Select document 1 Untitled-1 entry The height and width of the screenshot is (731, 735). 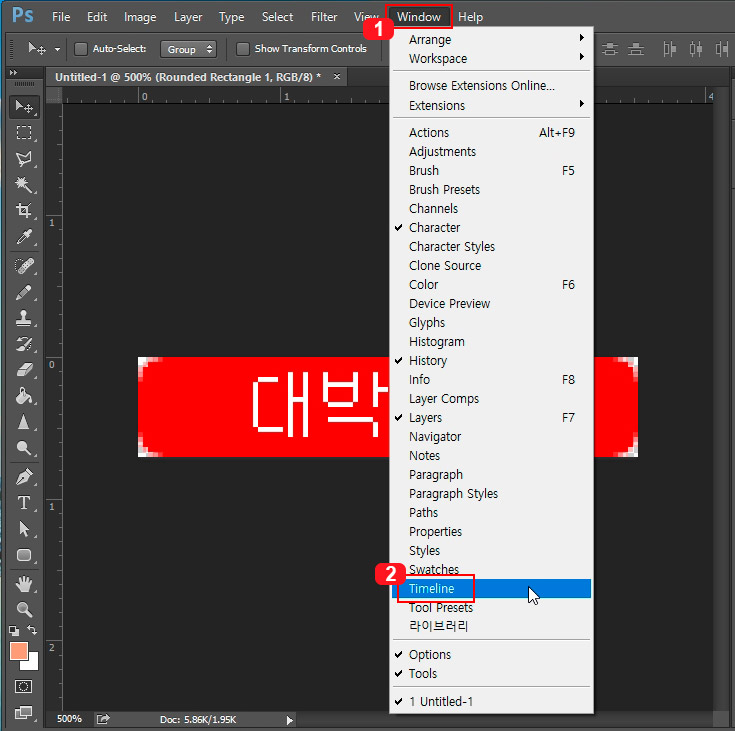pyautogui.click(x=491, y=701)
